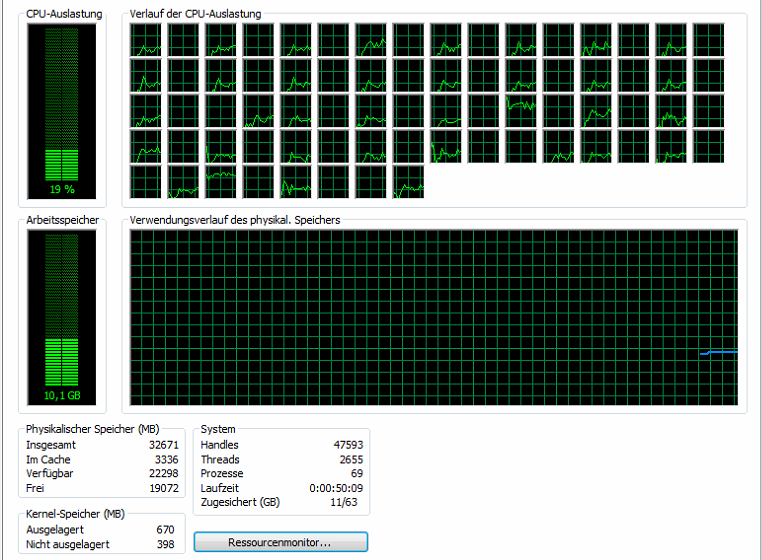Click the CPU-Auslastung heading
762x560 pixels.
64,14
